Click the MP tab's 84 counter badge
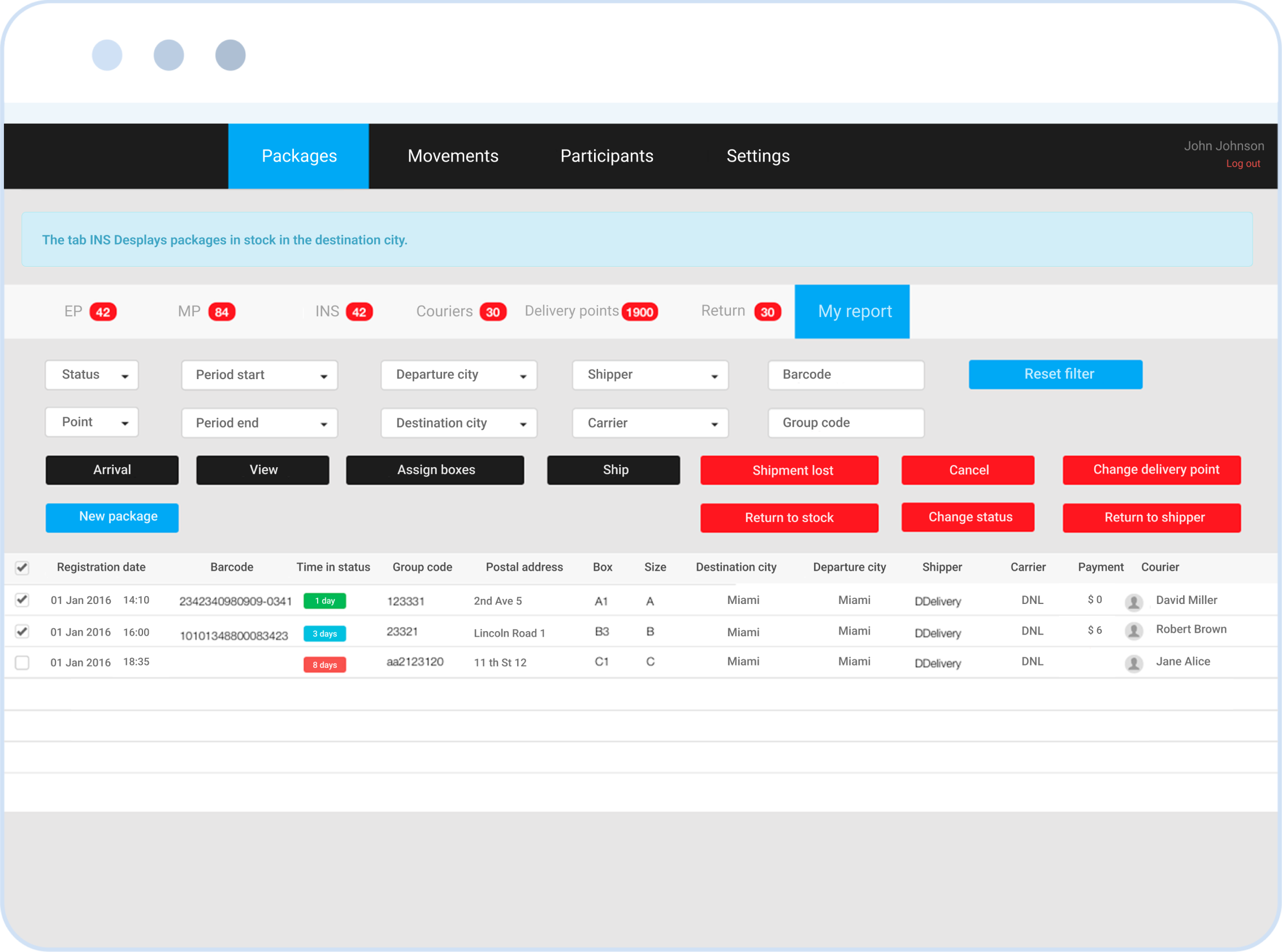The height and width of the screenshot is (952, 1282). (222, 312)
